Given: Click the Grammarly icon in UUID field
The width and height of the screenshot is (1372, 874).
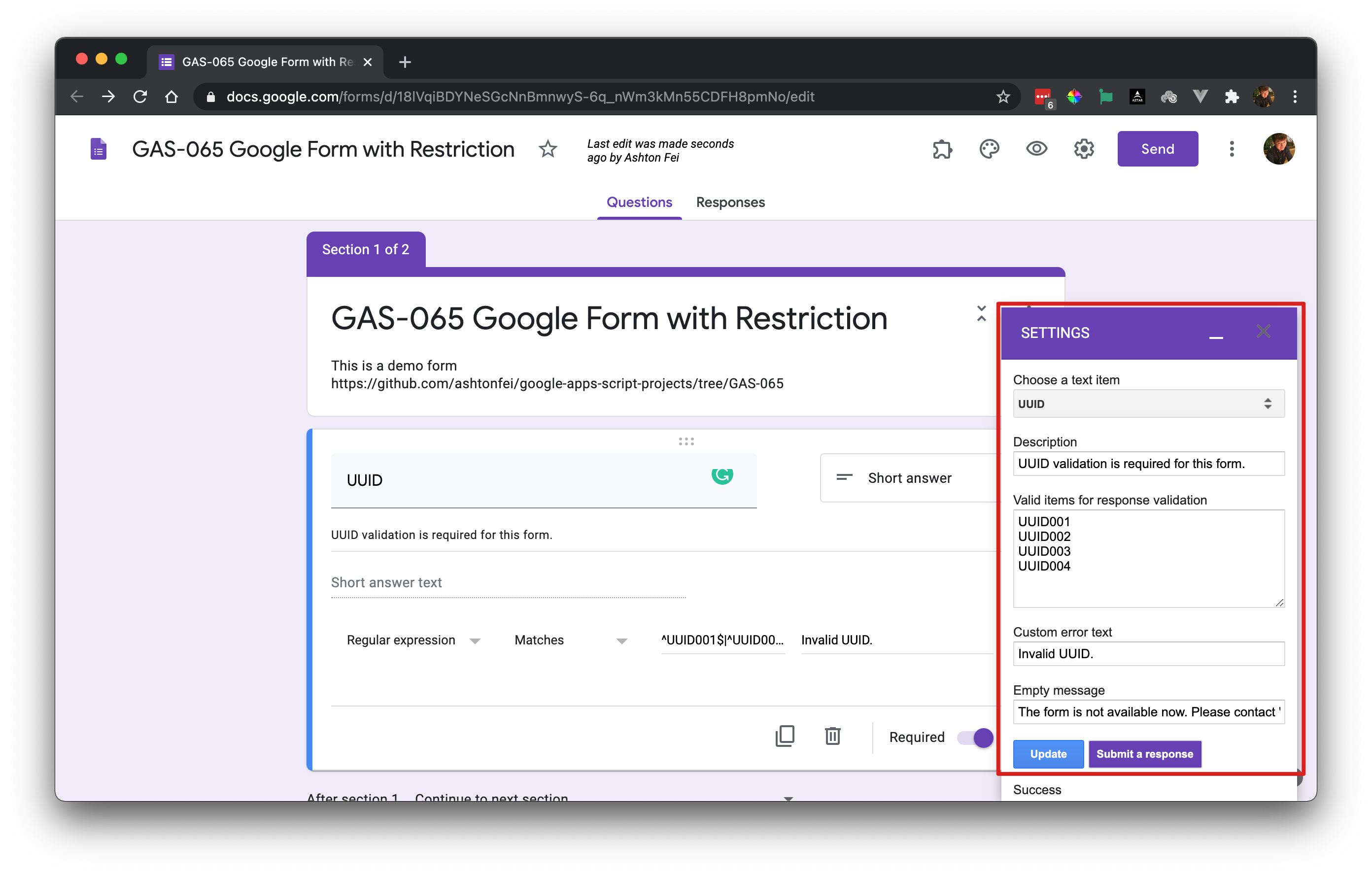Looking at the screenshot, I should [722, 475].
